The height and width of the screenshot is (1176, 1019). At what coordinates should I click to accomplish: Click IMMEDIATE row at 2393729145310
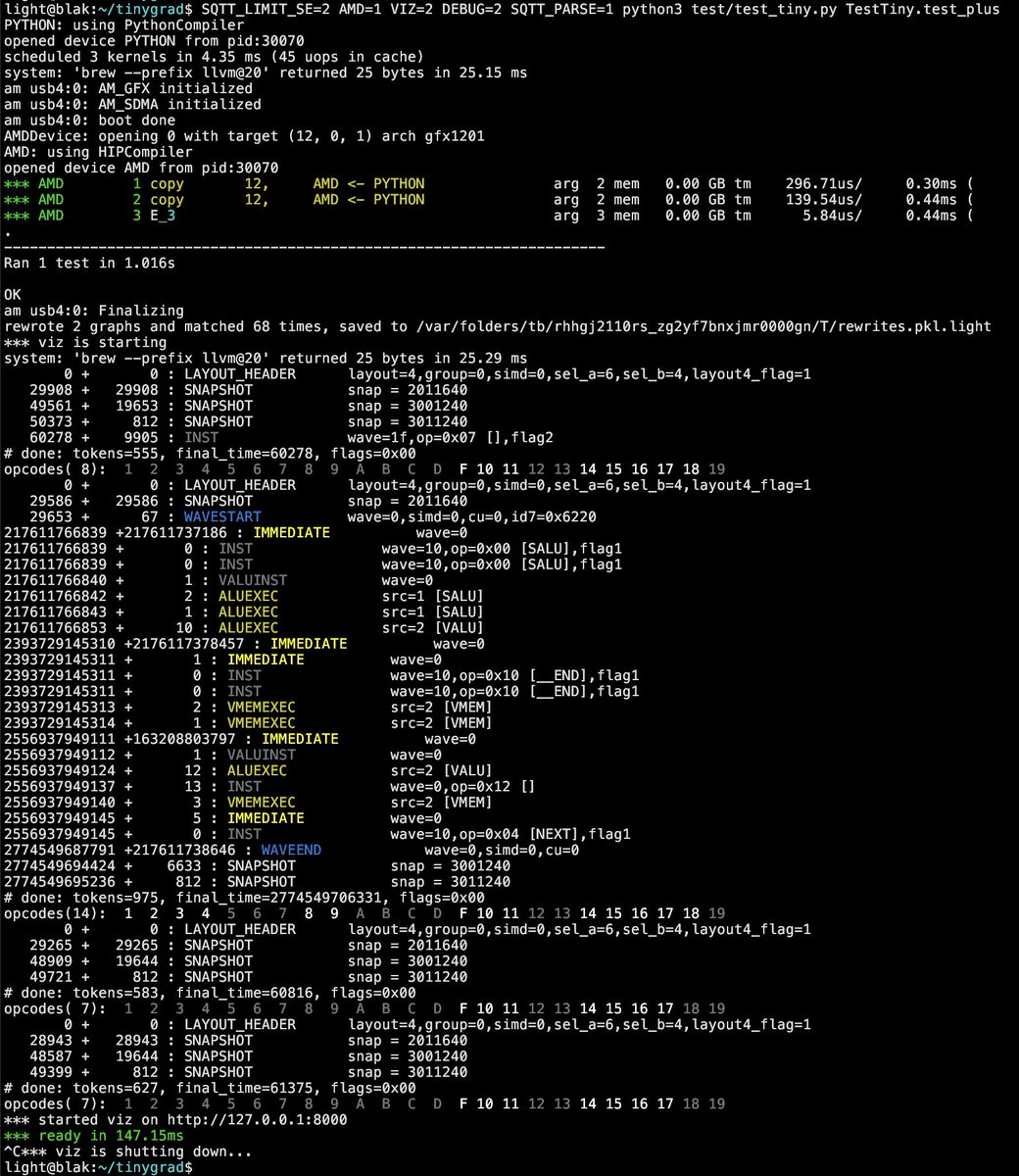click(x=244, y=644)
